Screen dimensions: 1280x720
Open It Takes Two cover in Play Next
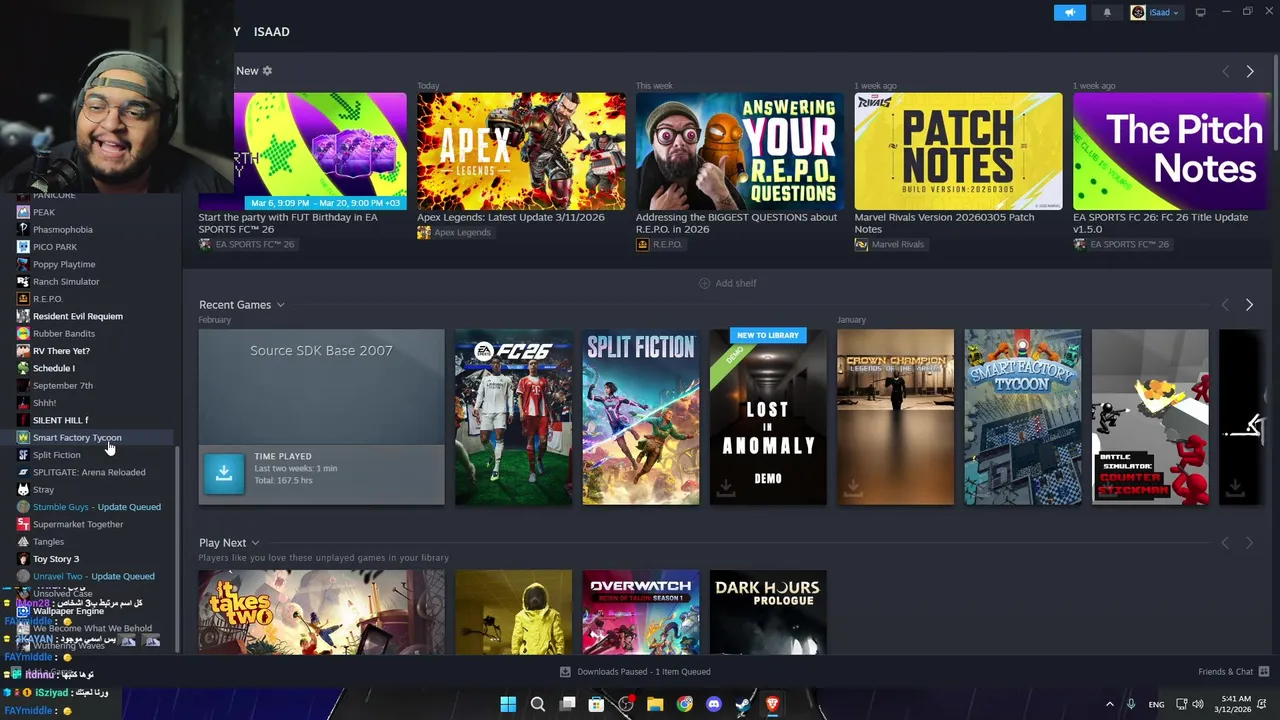pyautogui.click(x=321, y=612)
